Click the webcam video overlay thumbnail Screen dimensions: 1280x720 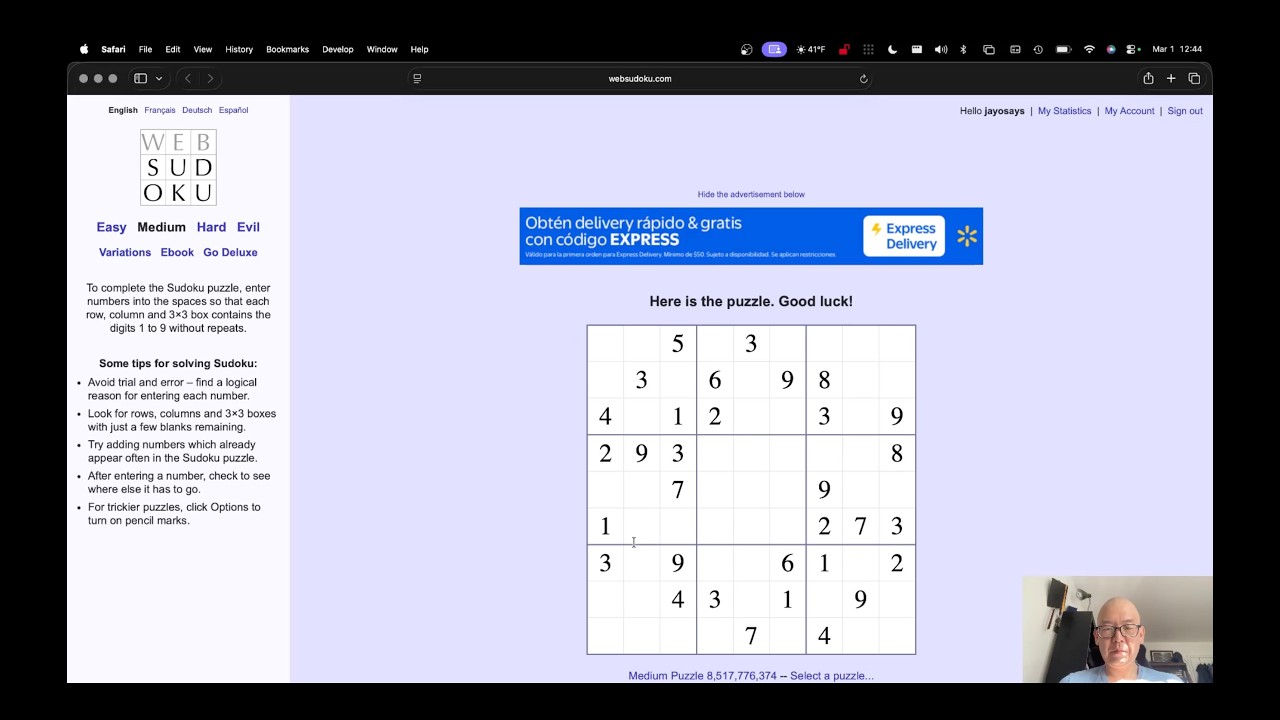(1118, 629)
